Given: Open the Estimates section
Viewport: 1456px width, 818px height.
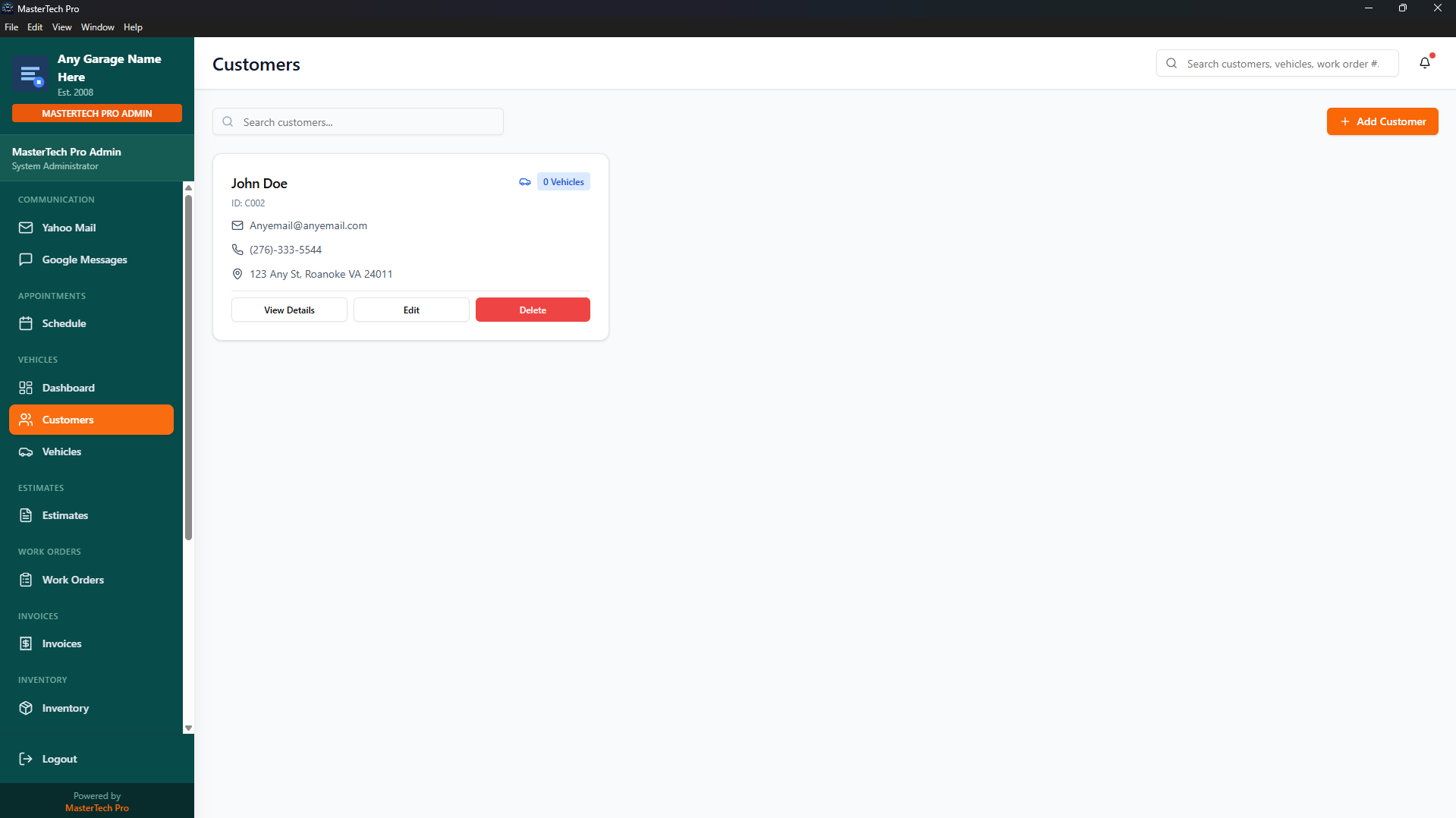Looking at the screenshot, I should [64, 515].
